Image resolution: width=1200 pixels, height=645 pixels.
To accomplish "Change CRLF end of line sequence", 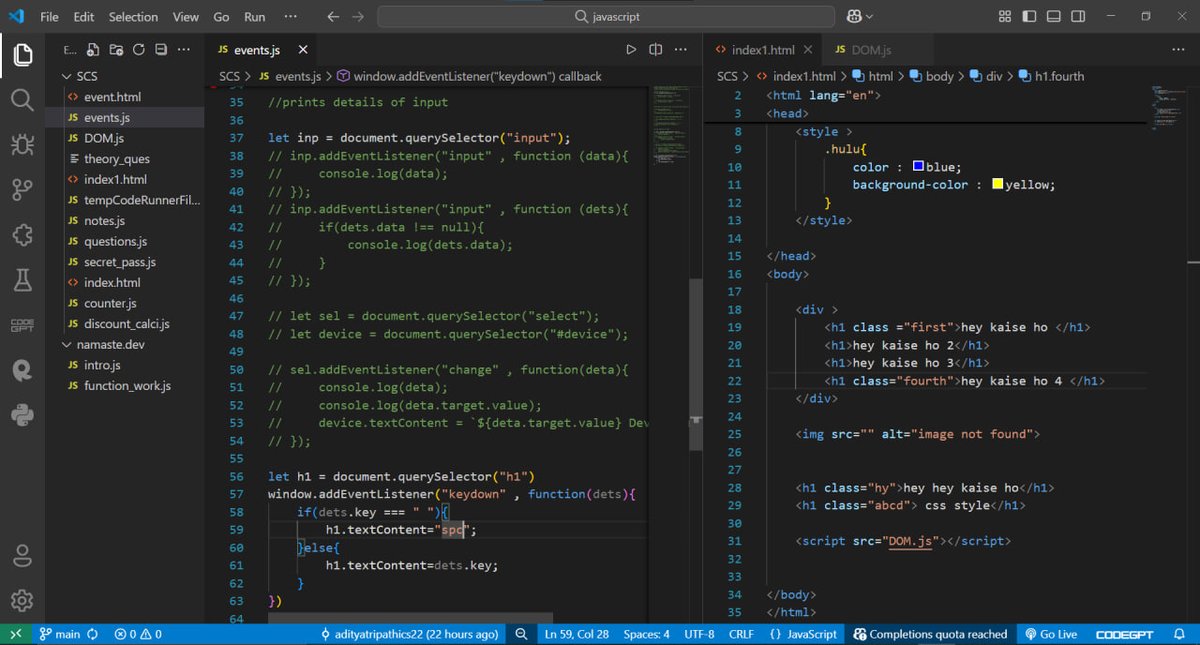I will [x=741, y=634].
